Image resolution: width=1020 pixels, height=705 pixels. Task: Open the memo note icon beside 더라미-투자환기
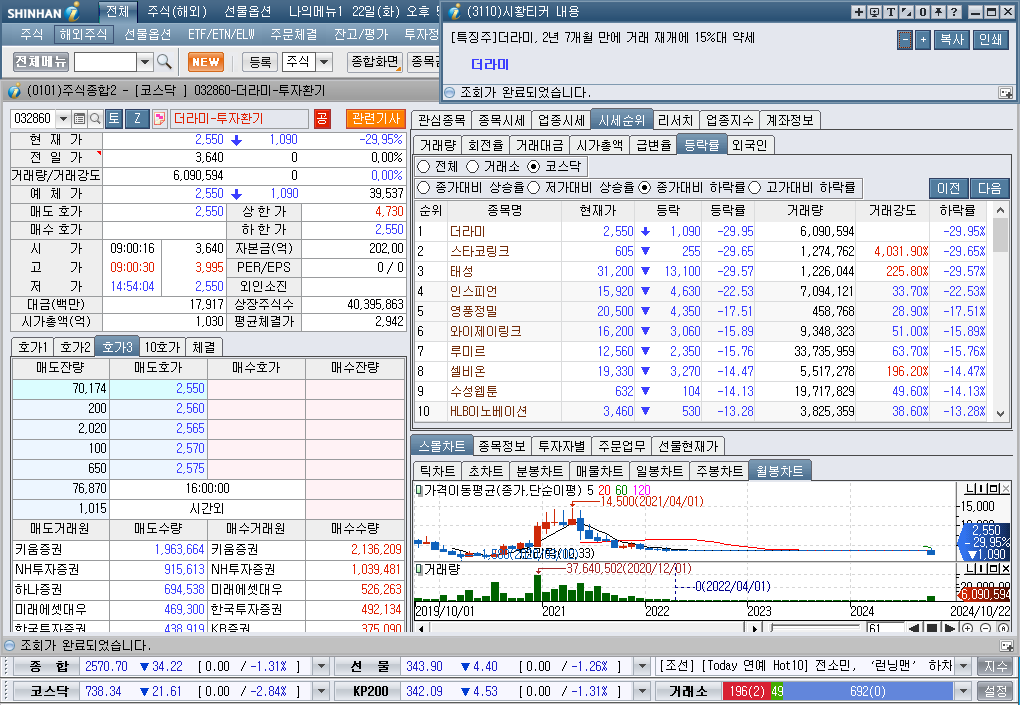[159, 118]
